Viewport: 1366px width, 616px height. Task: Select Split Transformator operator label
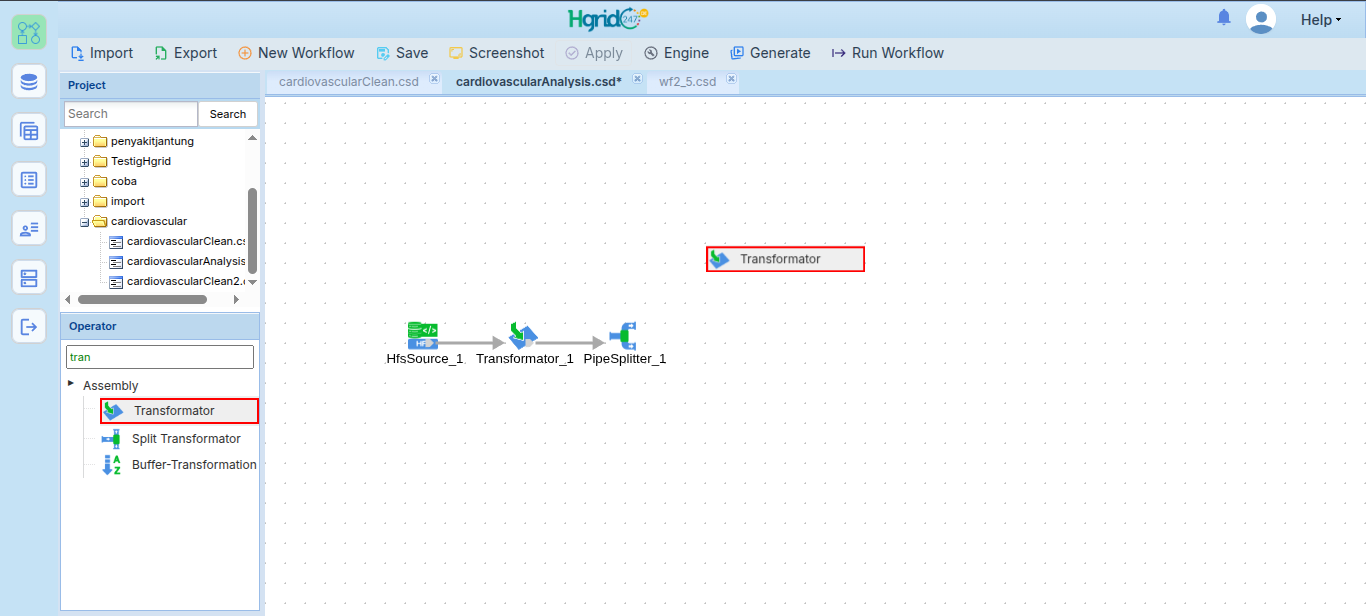(186, 439)
